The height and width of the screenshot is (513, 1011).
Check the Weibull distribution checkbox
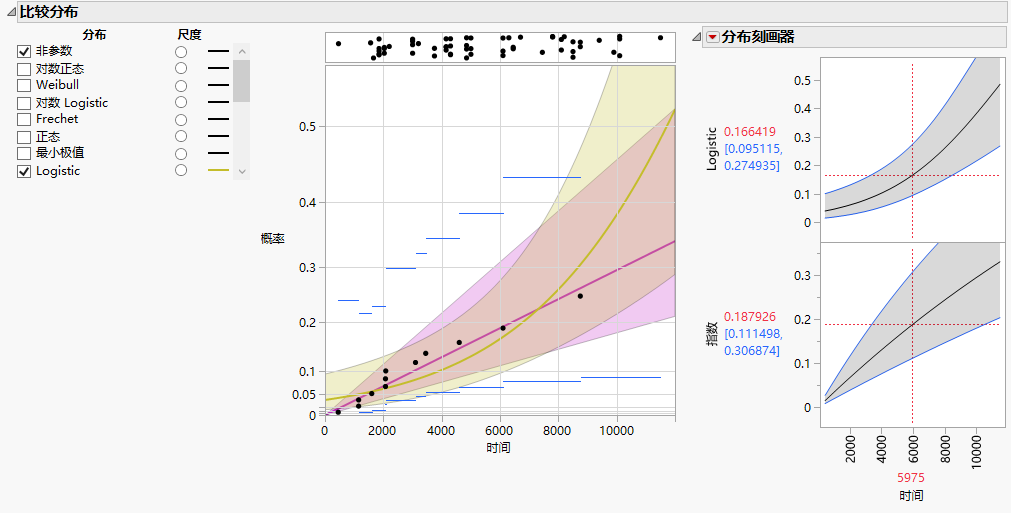click(24, 86)
